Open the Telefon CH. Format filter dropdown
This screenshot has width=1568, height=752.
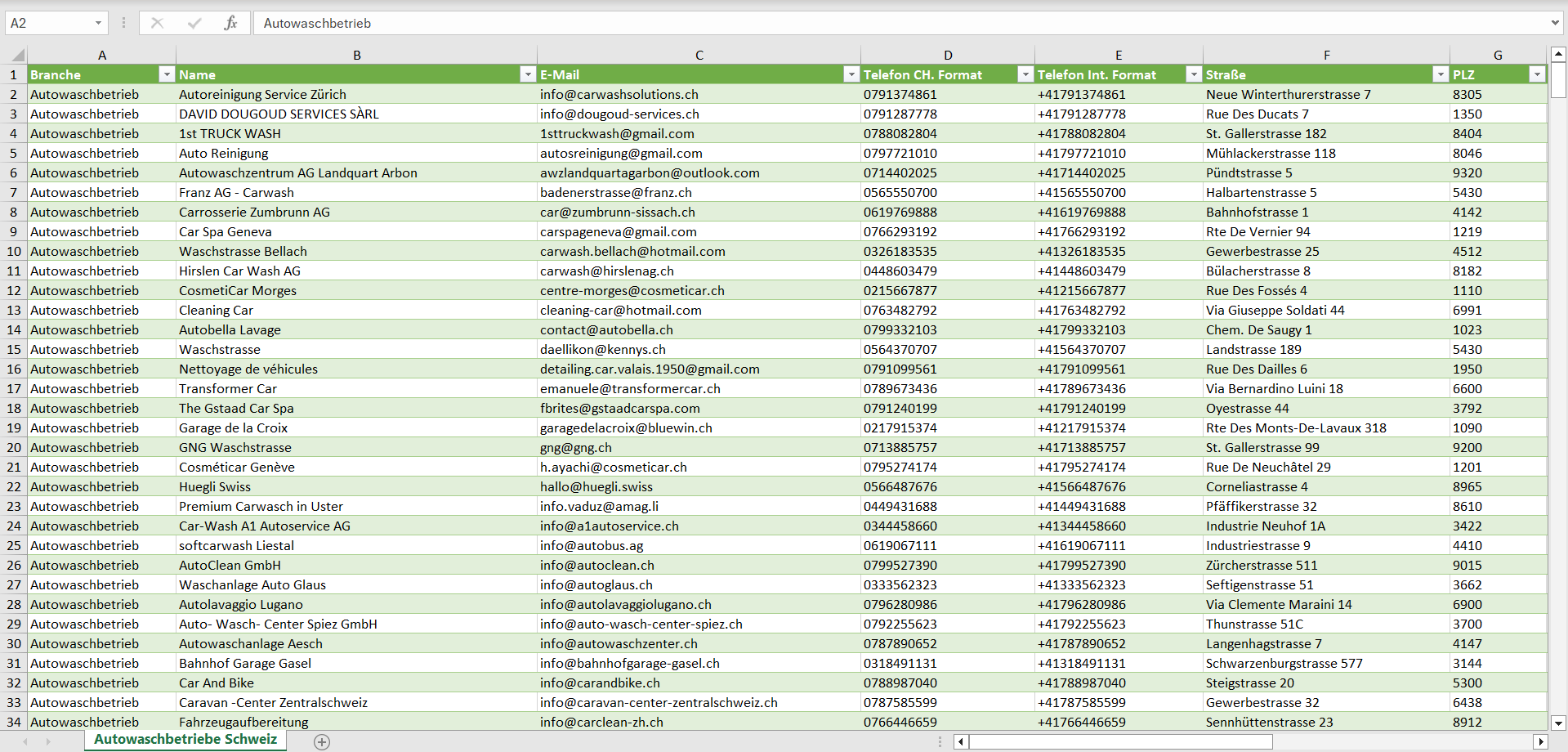click(1025, 74)
